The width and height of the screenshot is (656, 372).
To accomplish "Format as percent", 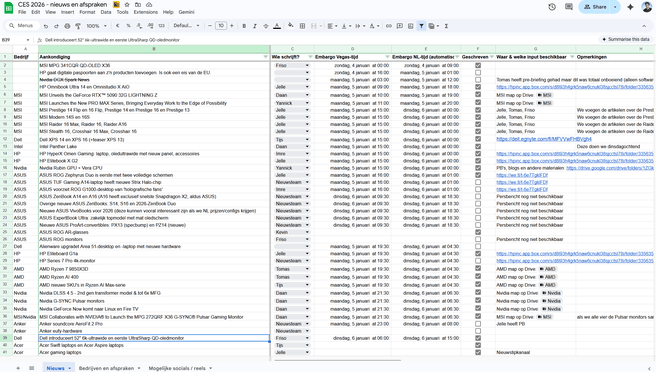I will [x=128, y=26].
